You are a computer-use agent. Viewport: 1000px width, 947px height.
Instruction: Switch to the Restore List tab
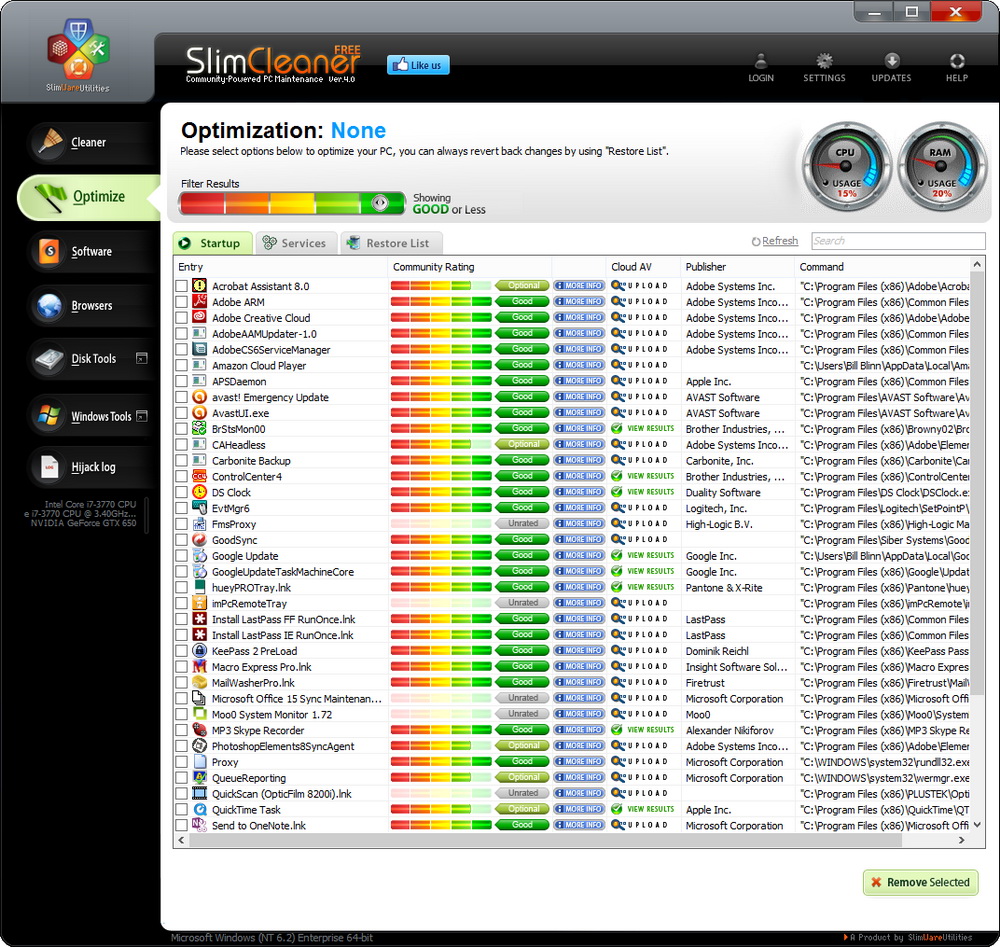pyautogui.click(x=391, y=243)
